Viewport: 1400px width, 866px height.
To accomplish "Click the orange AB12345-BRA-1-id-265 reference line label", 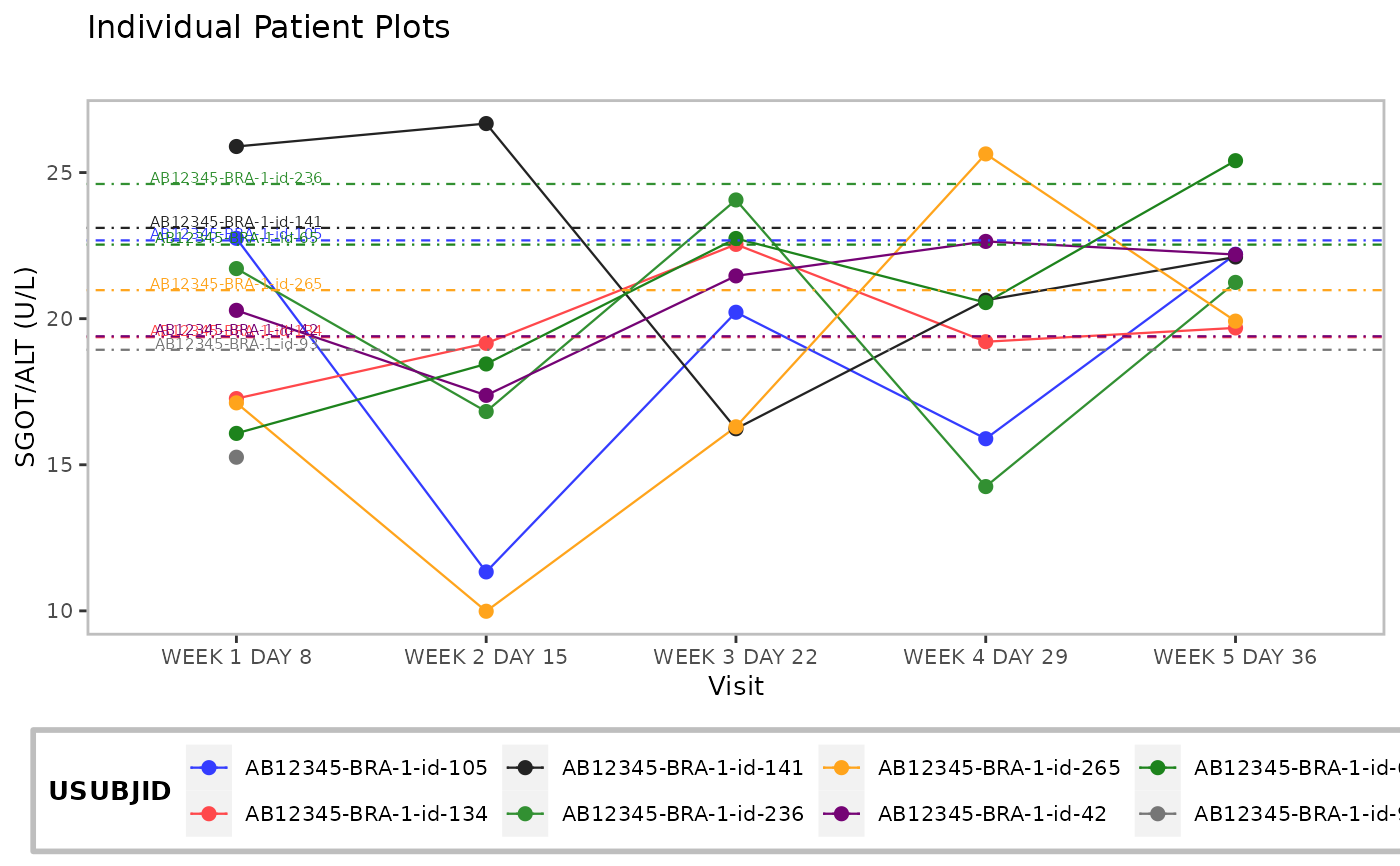I will pos(236,284).
